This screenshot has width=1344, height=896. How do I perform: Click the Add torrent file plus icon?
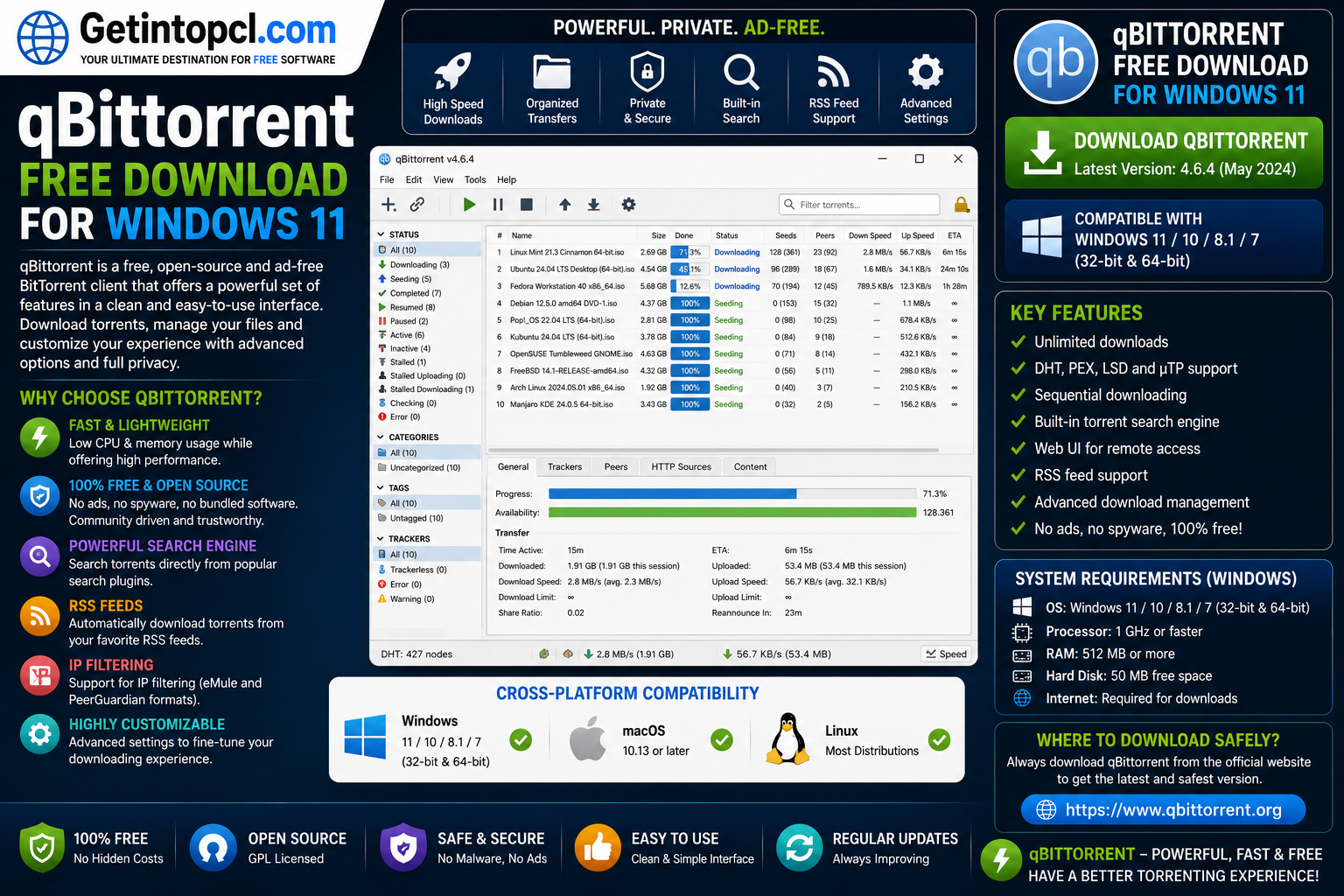click(x=388, y=205)
